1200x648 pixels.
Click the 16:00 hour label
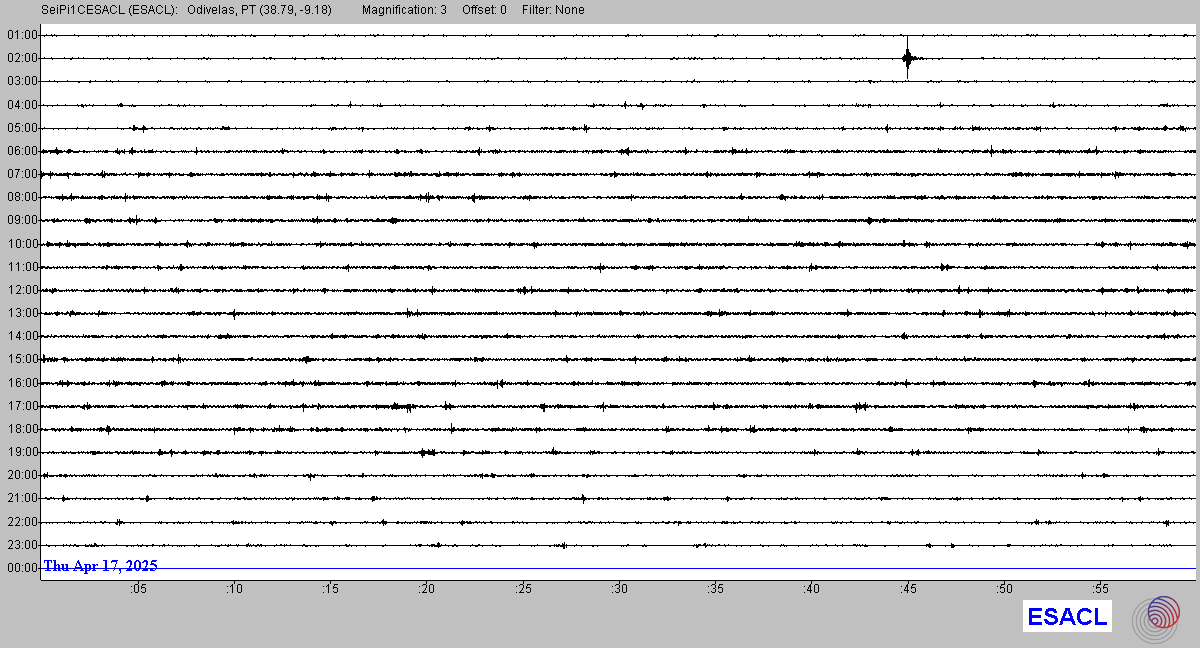click(22, 383)
